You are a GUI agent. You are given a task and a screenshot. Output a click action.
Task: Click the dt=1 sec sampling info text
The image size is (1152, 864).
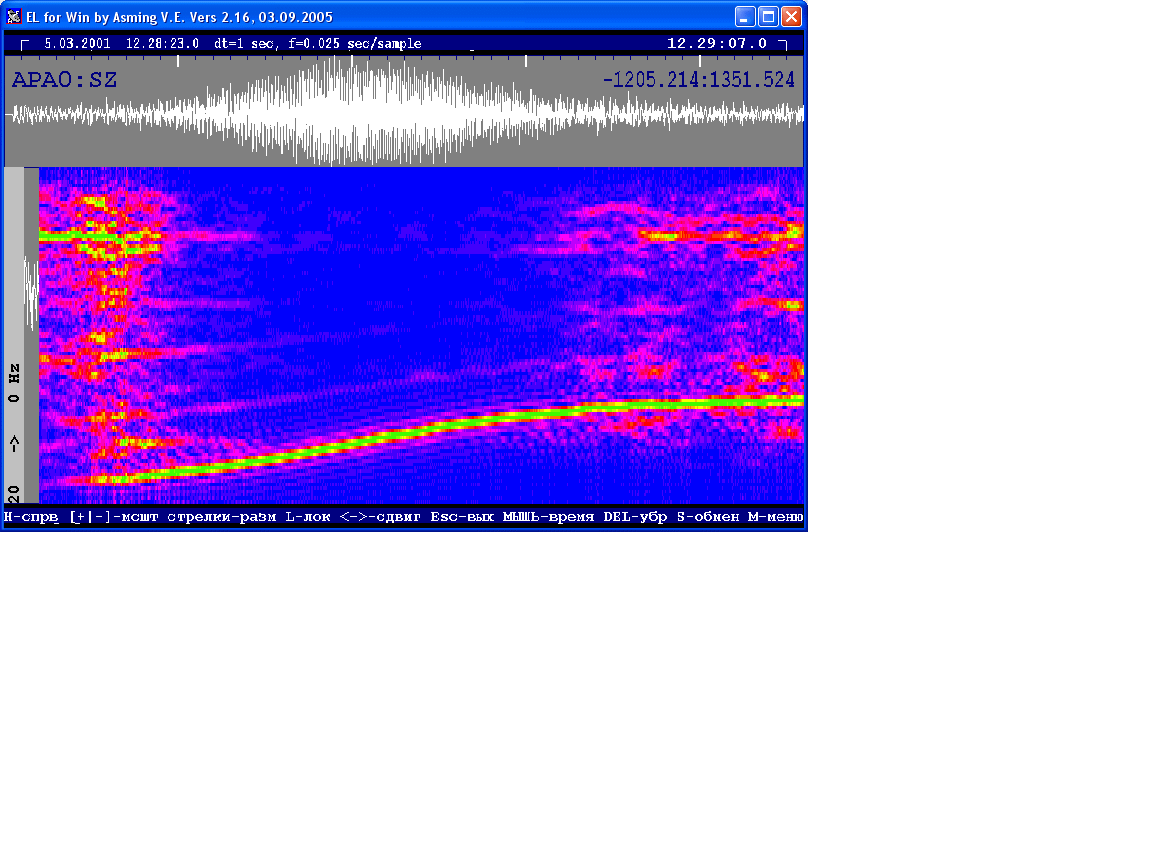[244, 44]
